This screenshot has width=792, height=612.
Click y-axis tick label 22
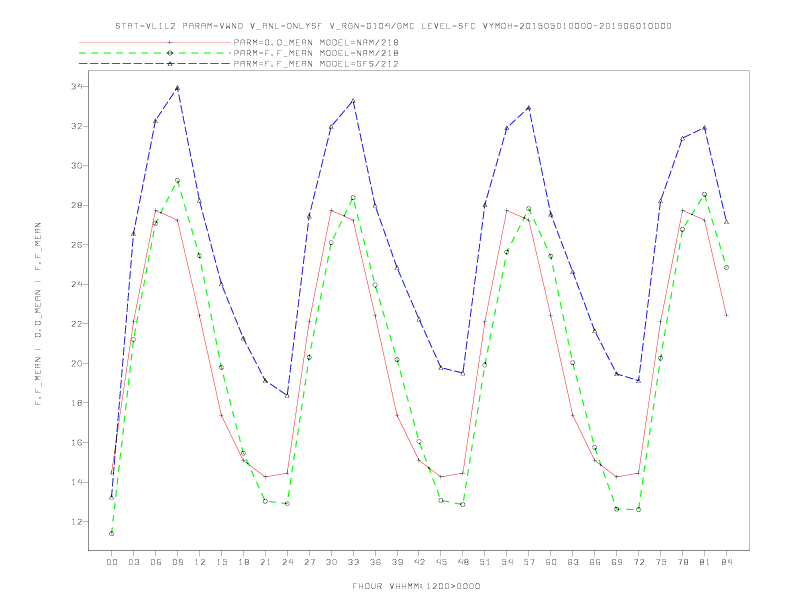[77, 324]
